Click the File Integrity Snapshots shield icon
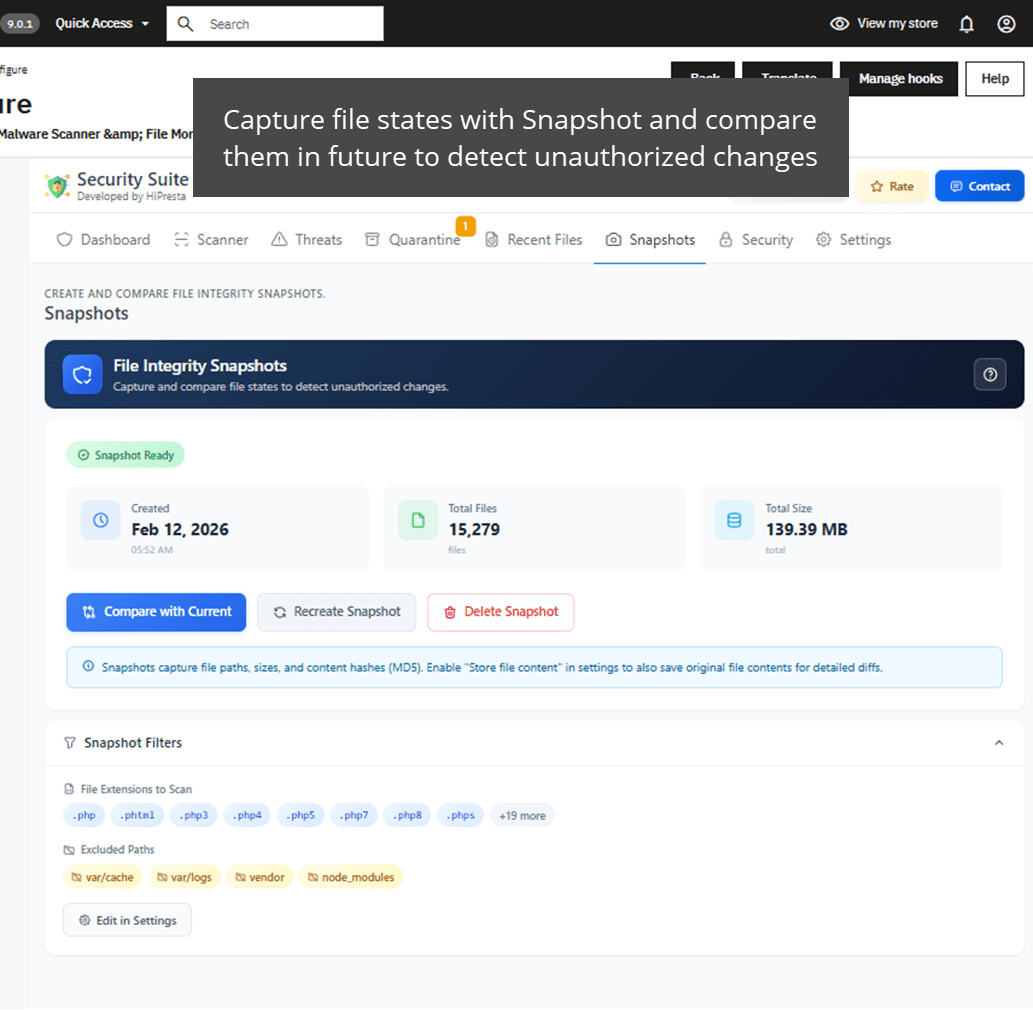This screenshot has width=1033, height=1010. [x=82, y=375]
